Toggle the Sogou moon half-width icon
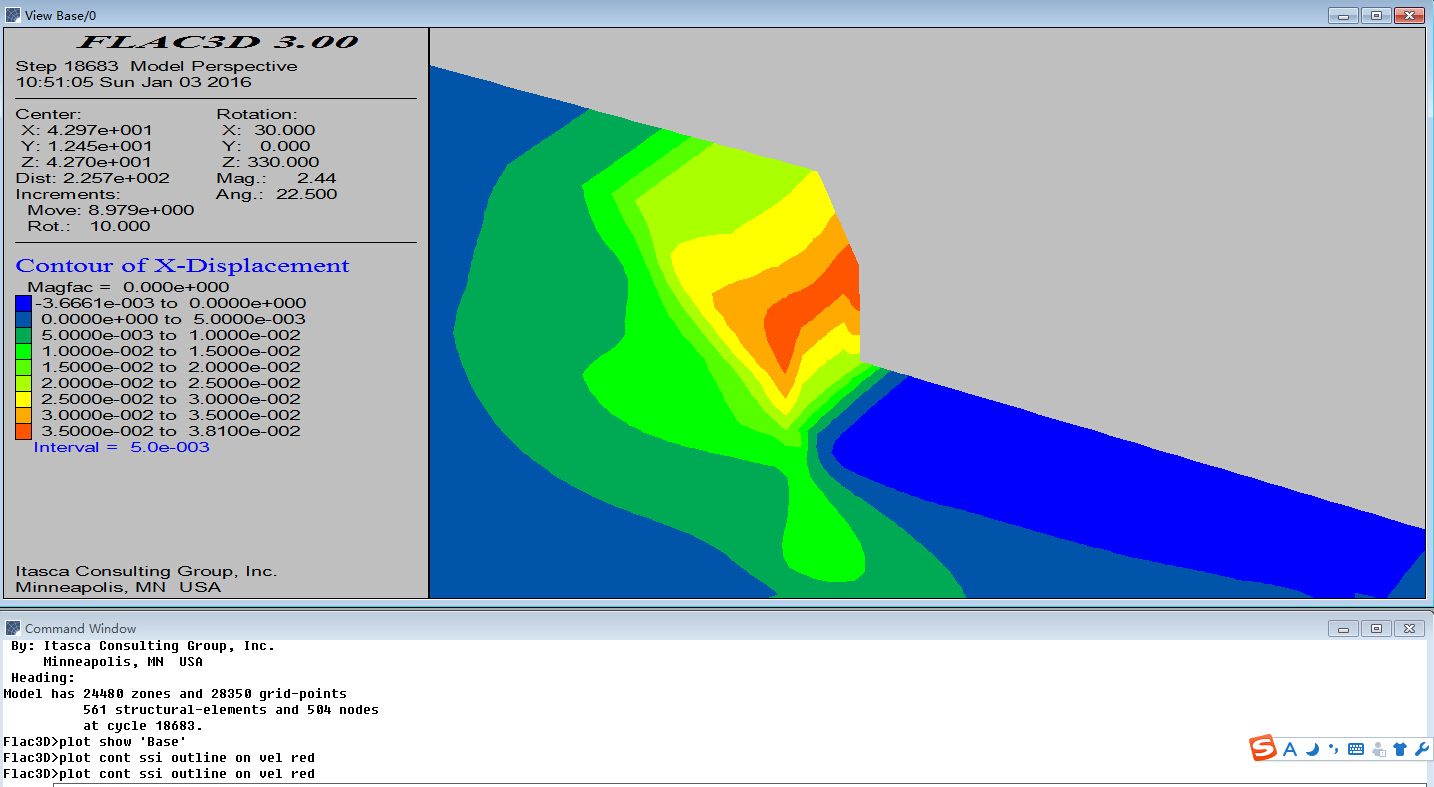Image resolution: width=1434 pixels, height=787 pixels. [x=1313, y=749]
